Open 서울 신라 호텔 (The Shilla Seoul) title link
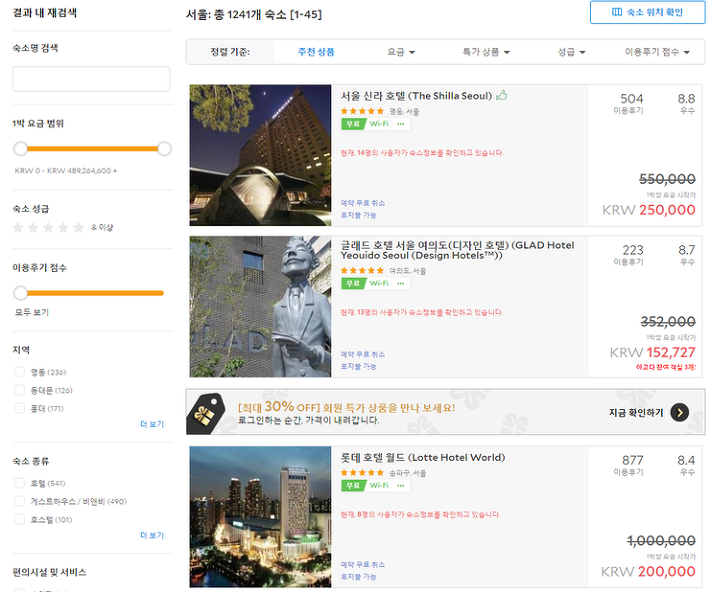 point(416,96)
